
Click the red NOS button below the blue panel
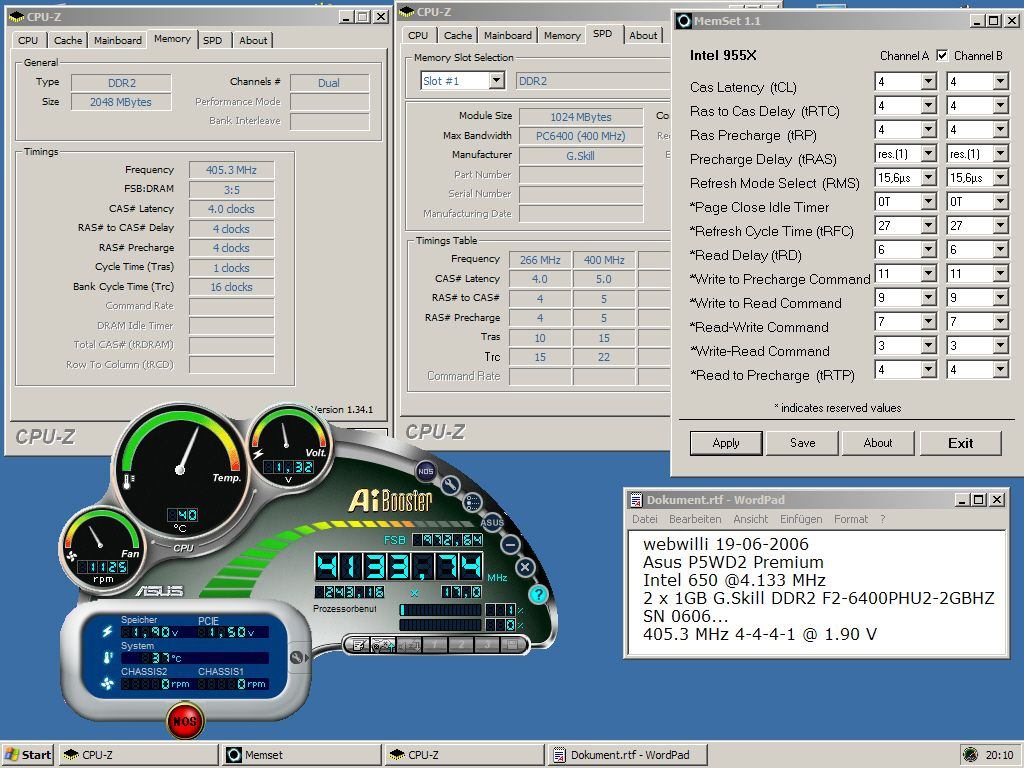185,721
